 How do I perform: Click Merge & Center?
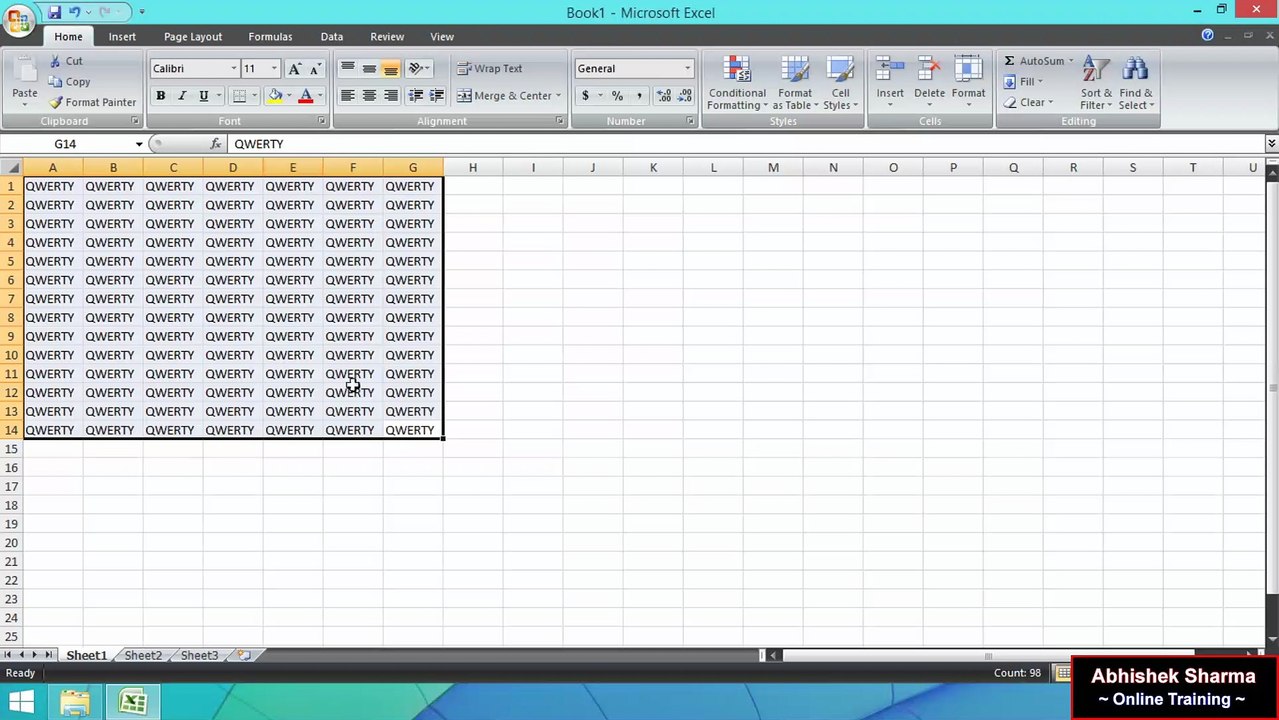point(504,96)
